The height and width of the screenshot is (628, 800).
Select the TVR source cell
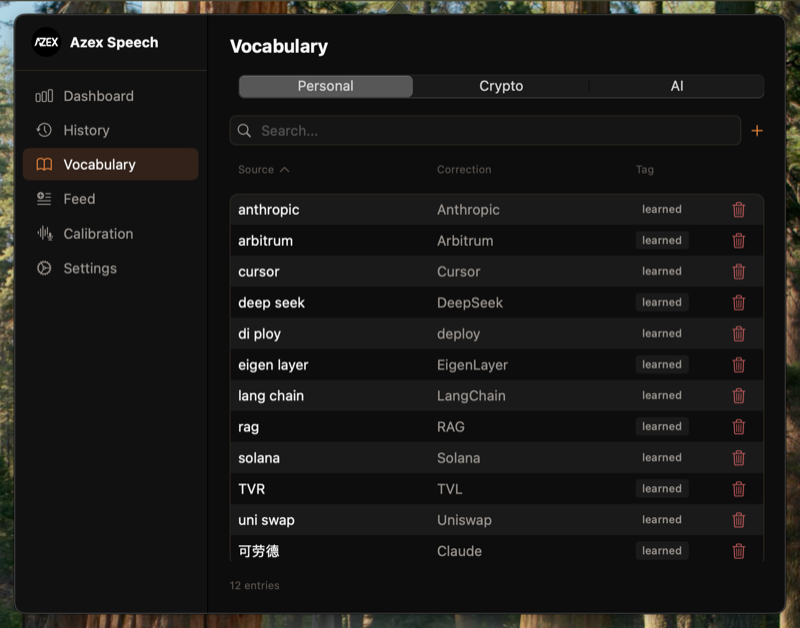pos(252,489)
